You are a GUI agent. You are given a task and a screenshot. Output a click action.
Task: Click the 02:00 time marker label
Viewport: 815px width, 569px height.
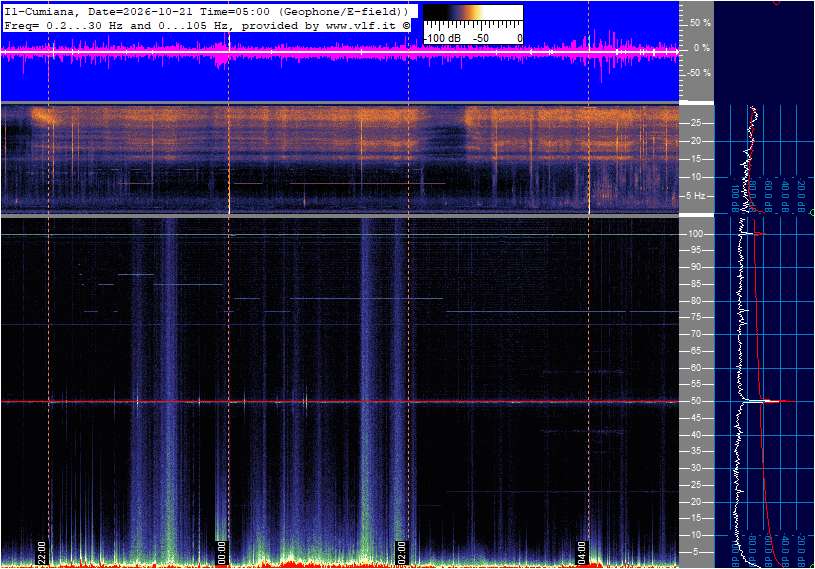[401, 552]
